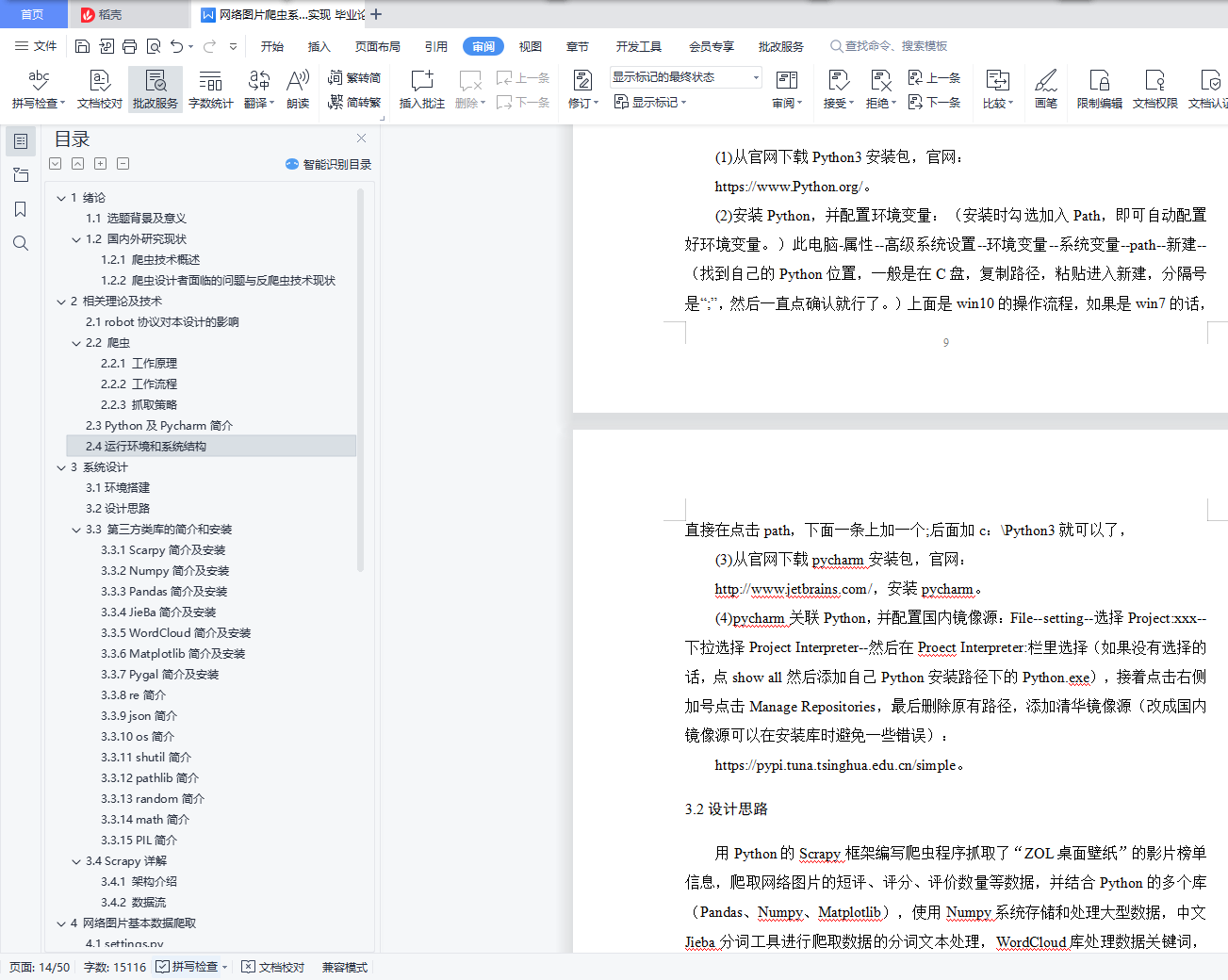
Task: Click the plus box icon under 目录
Action: coord(101,164)
